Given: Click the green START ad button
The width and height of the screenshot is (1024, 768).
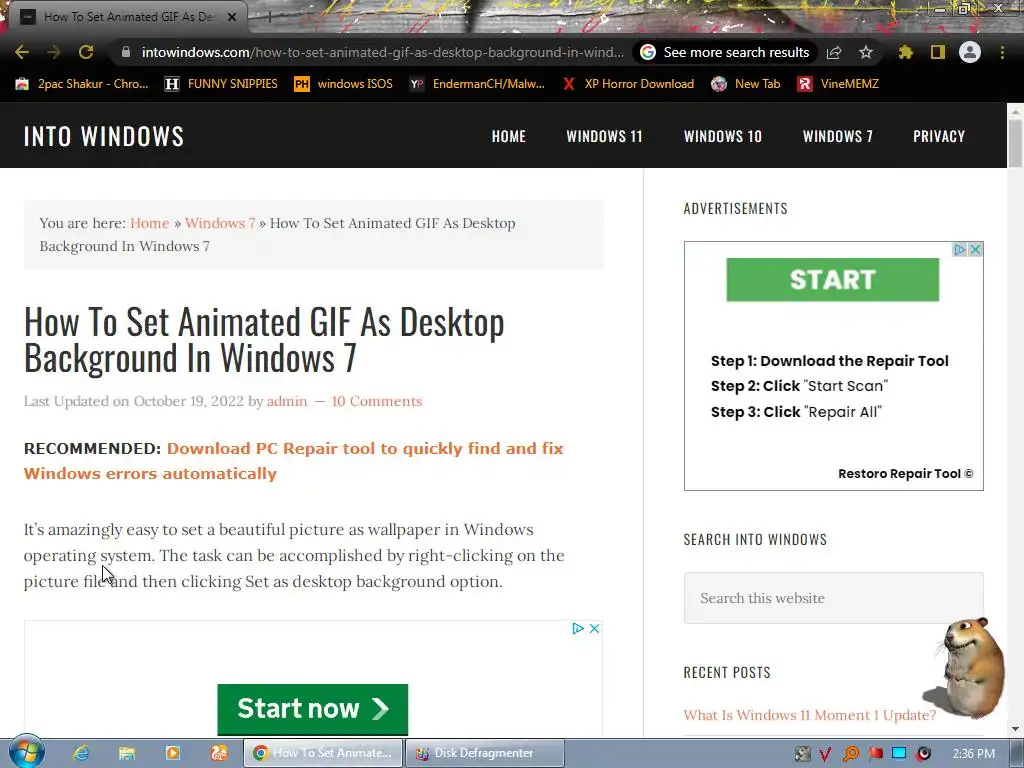Looking at the screenshot, I should pos(833,280).
